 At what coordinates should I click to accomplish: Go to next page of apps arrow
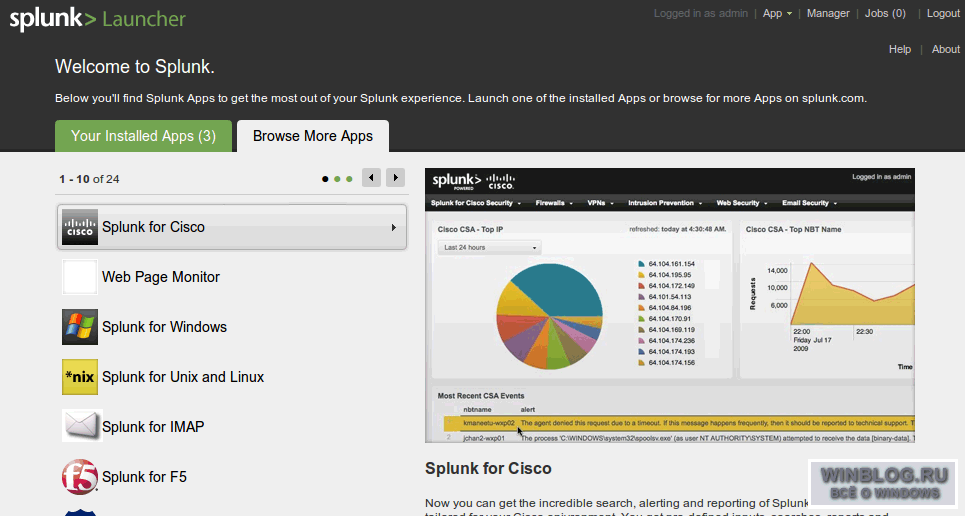click(396, 178)
